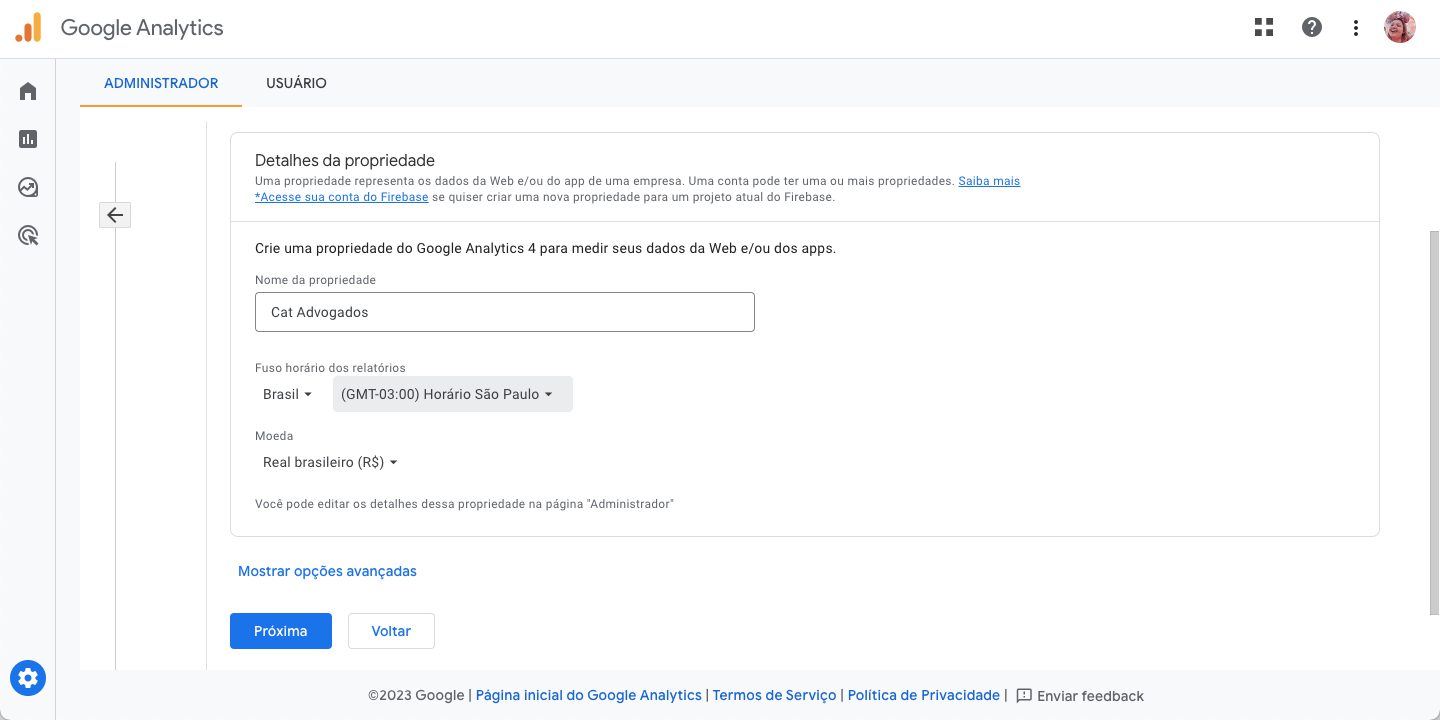
Task: Open the Política de Privacidade link
Action: (x=924, y=695)
